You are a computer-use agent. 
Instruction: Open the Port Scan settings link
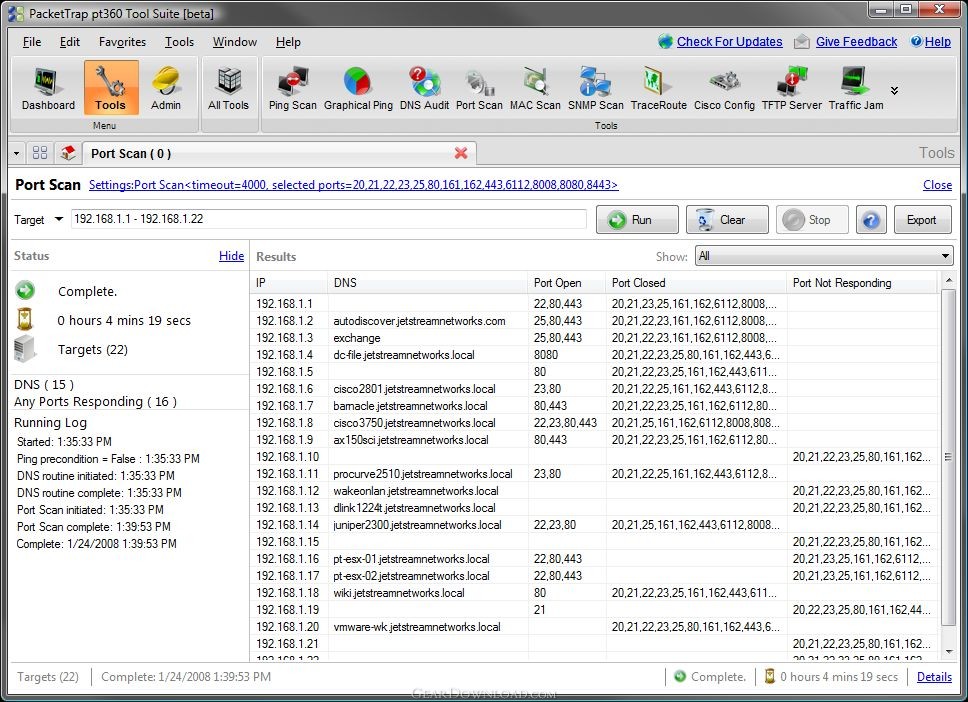point(353,185)
